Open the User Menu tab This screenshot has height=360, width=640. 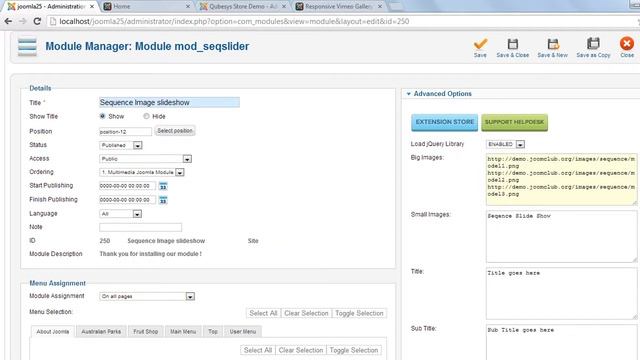(242, 331)
